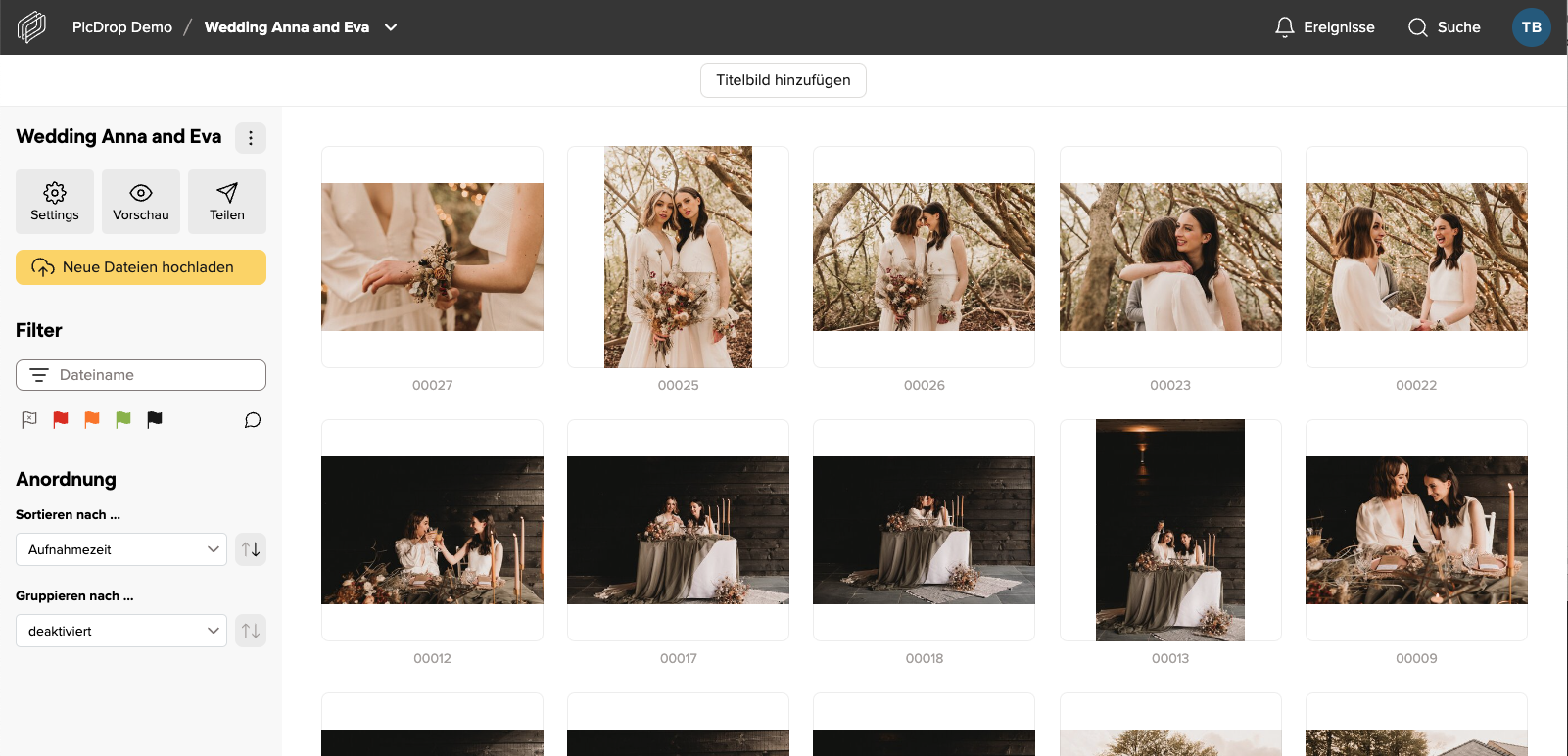Click file name label 00018
The image size is (1568, 756).
tap(924, 659)
